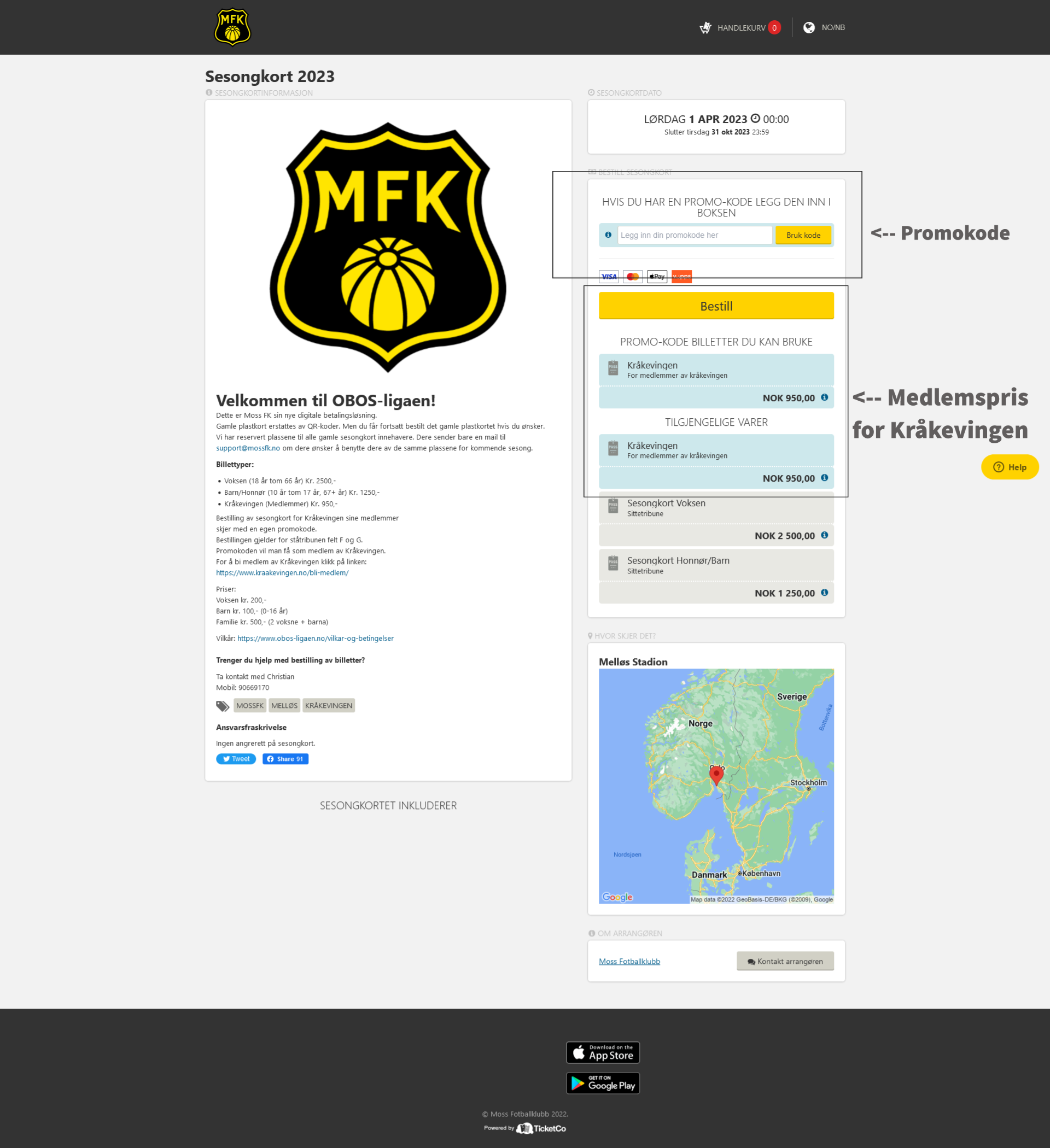Click the support@mossfk.no email link
Viewport: 1050px width, 1148px height.
248,448
